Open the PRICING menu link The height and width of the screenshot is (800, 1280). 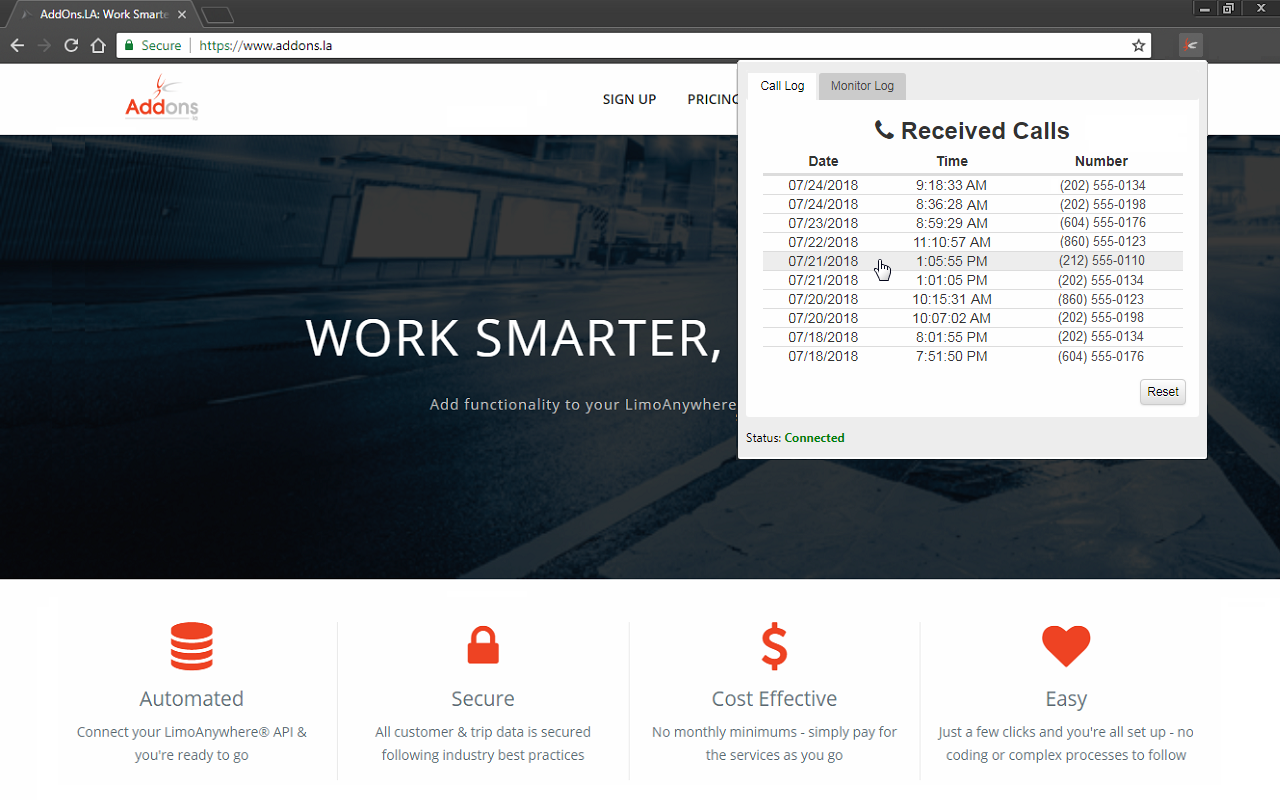(713, 99)
